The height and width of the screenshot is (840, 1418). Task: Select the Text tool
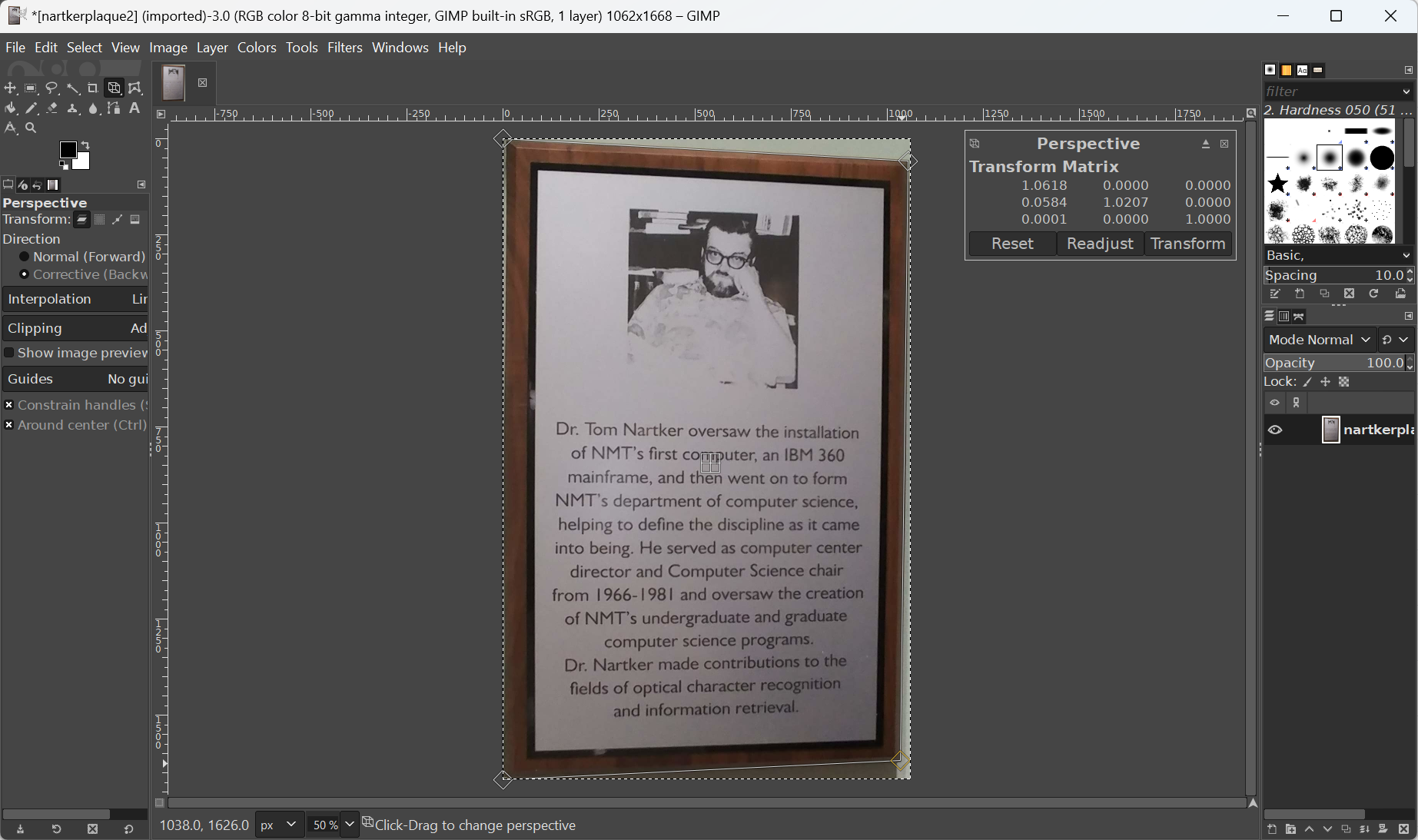coord(134,108)
